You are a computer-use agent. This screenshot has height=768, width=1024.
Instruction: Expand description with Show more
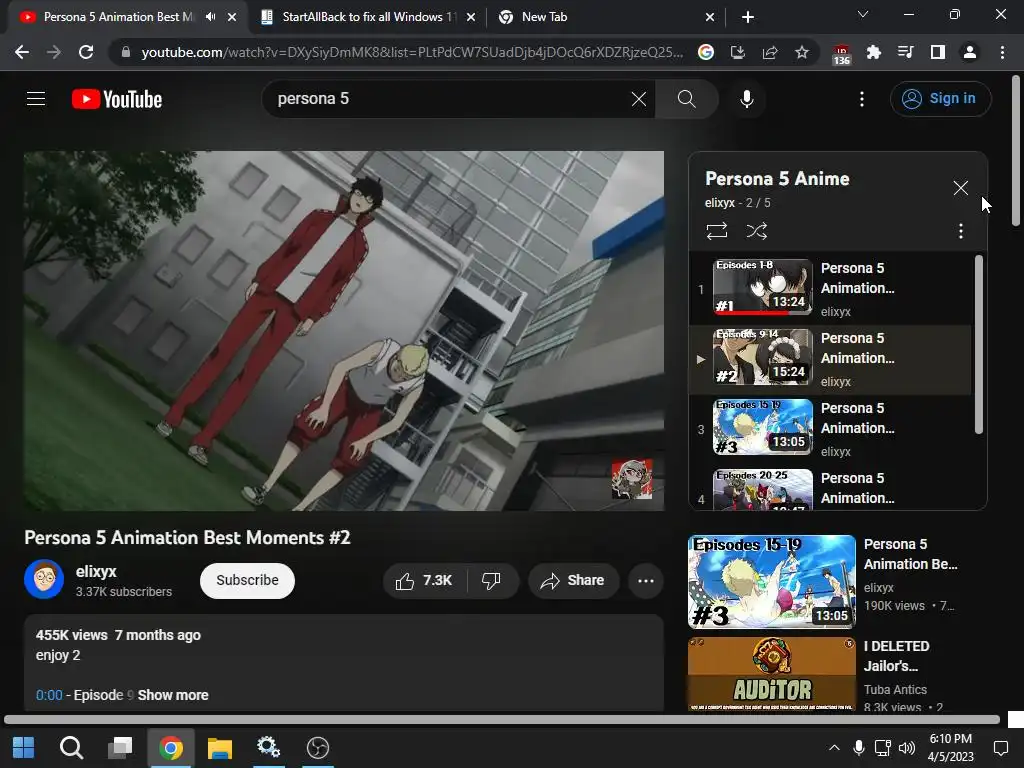coord(172,696)
